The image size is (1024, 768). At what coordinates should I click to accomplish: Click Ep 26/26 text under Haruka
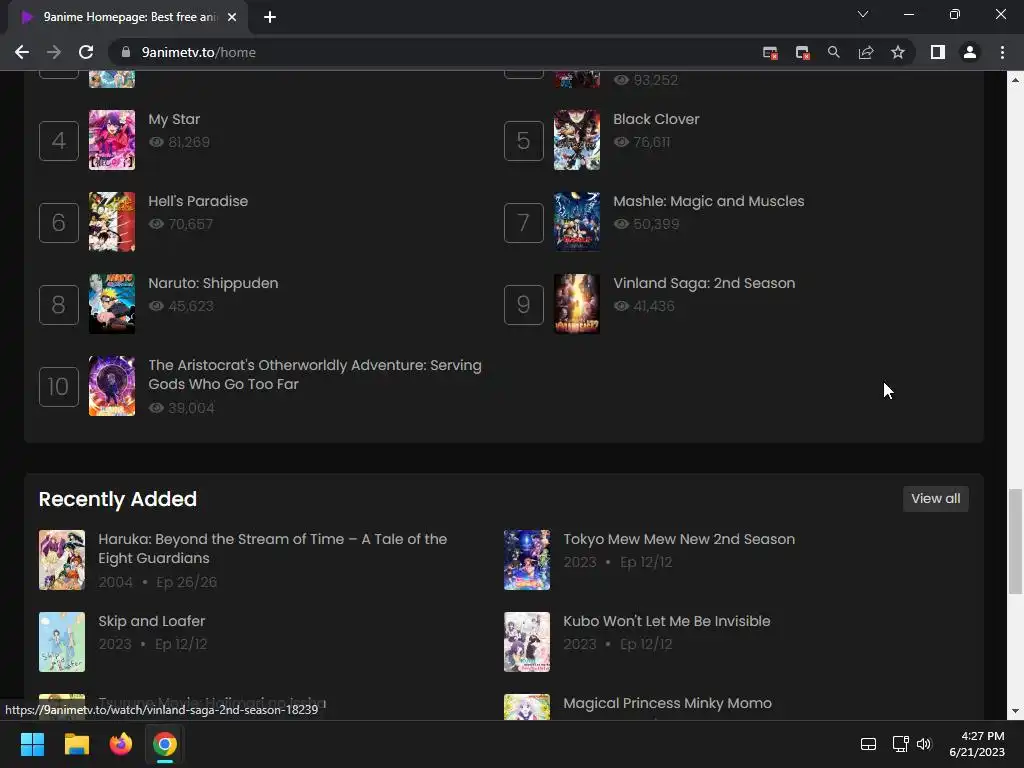[x=187, y=582]
